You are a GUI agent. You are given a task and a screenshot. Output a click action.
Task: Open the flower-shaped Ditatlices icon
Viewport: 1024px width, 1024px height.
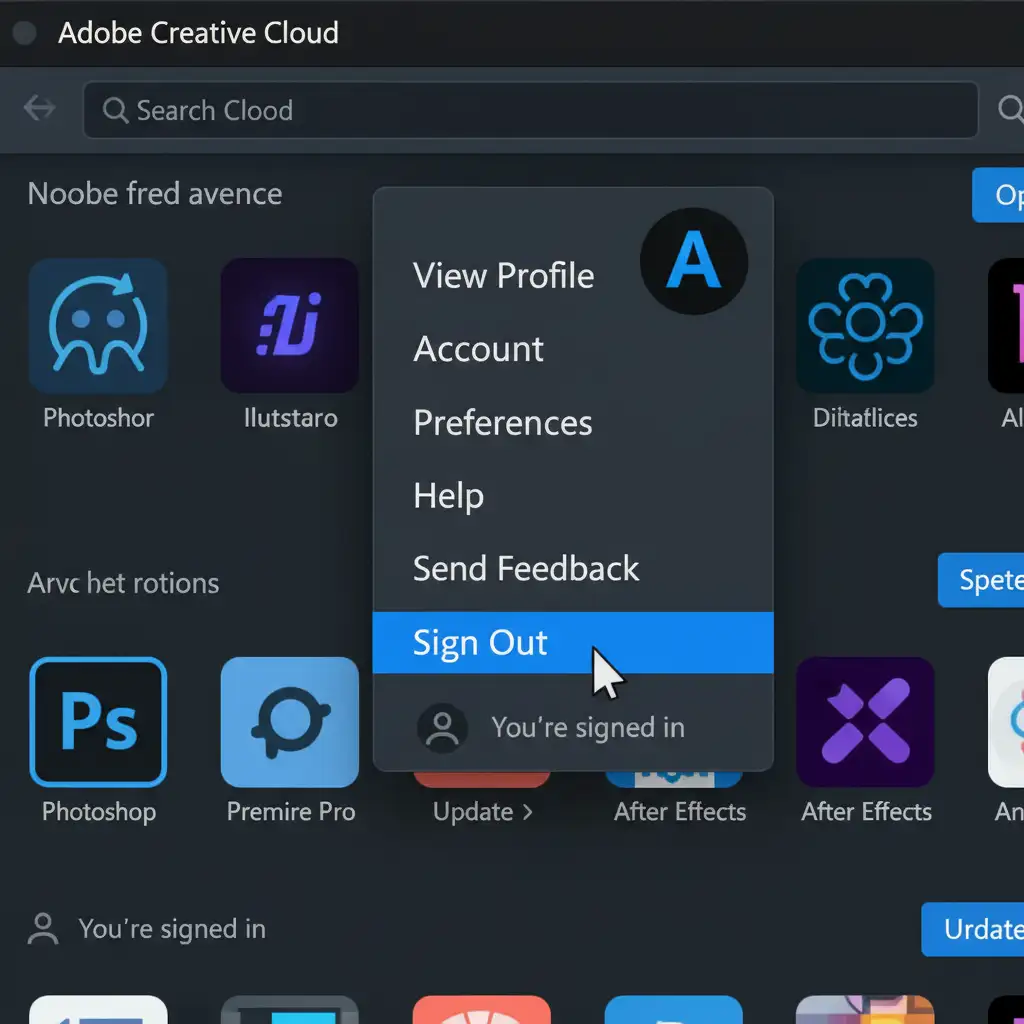tap(865, 325)
